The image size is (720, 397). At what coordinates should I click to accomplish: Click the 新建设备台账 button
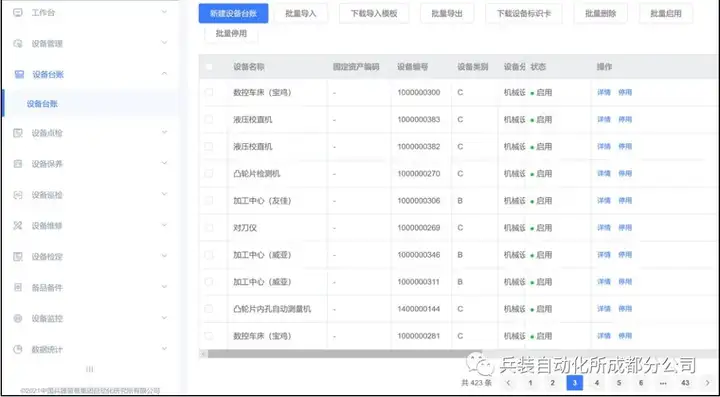[233, 13]
